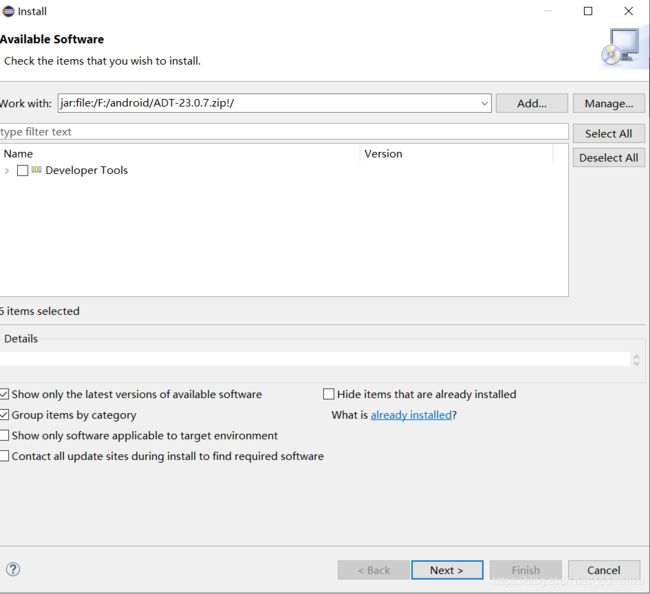The height and width of the screenshot is (594, 650).
Task: Click the Version column header
Action: point(456,154)
